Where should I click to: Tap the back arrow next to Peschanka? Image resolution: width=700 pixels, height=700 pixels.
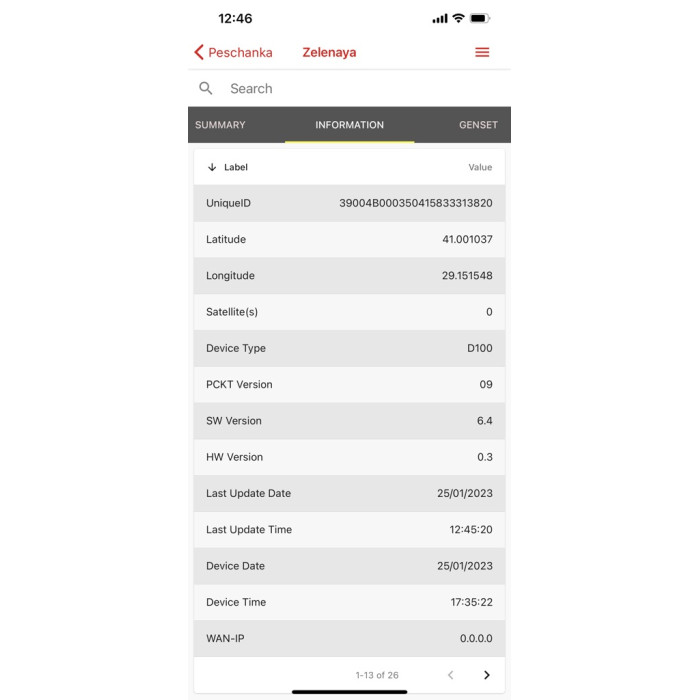[x=199, y=52]
